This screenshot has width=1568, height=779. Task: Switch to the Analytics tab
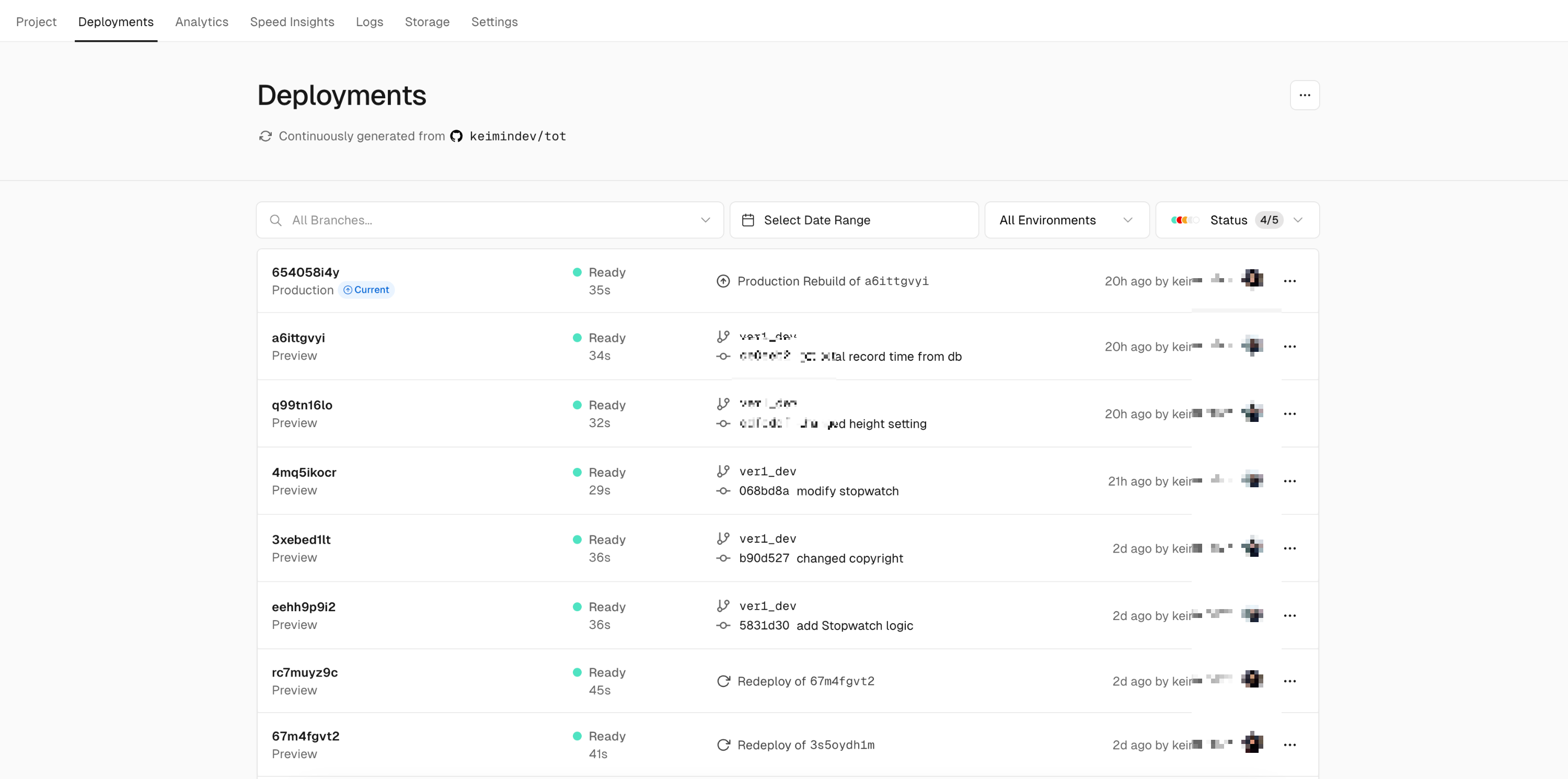(x=201, y=22)
